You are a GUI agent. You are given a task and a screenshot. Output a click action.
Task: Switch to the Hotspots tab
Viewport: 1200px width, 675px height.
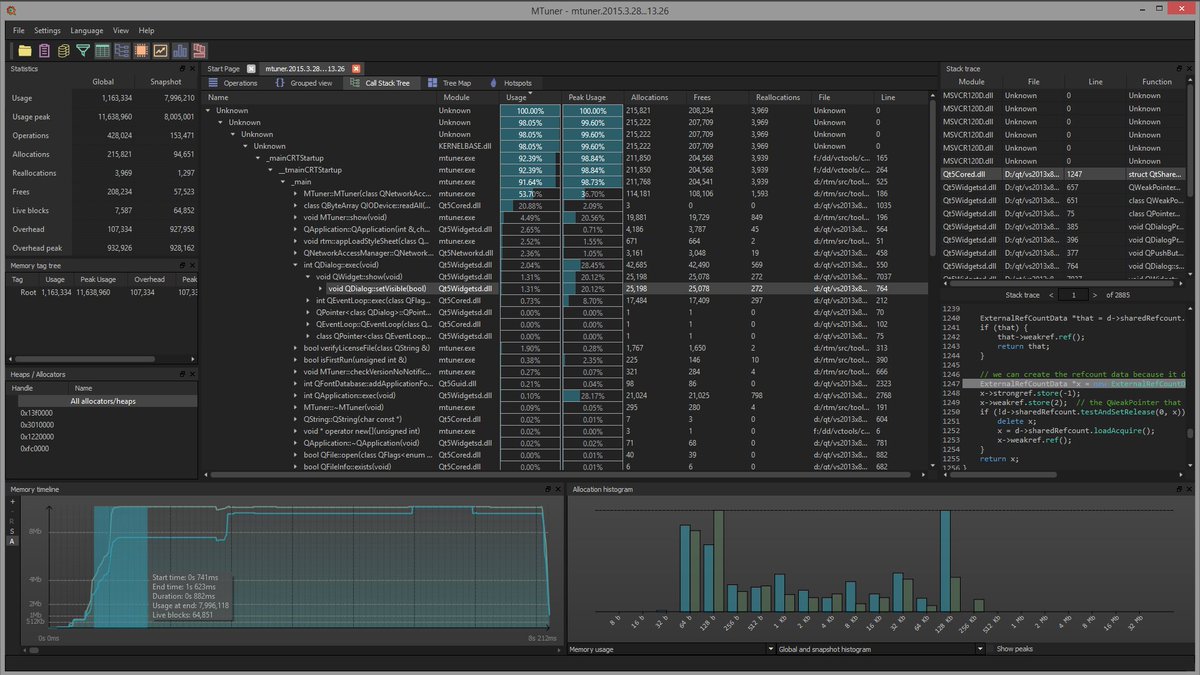[x=510, y=83]
